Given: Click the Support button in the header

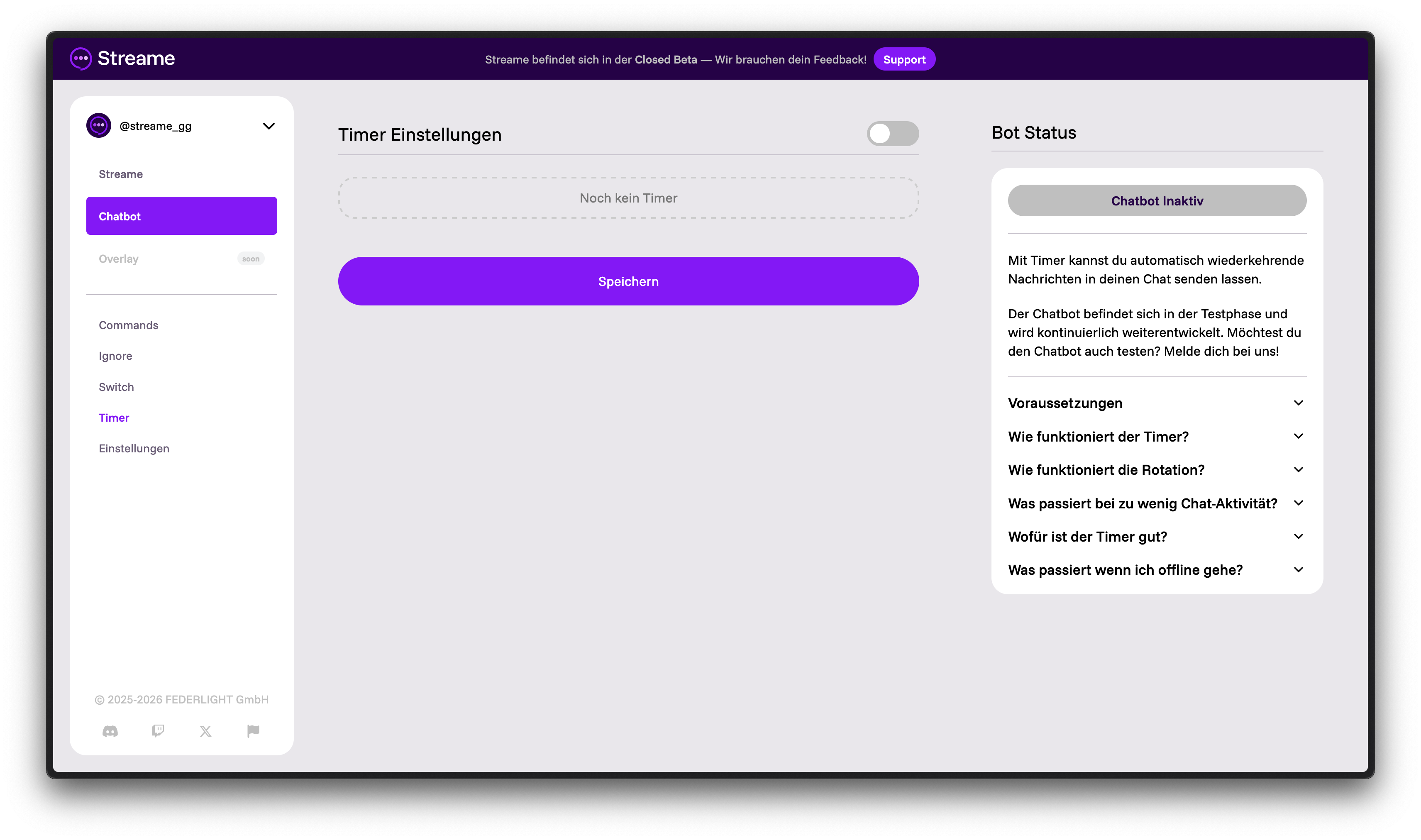Looking at the screenshot, I should 904,59.
